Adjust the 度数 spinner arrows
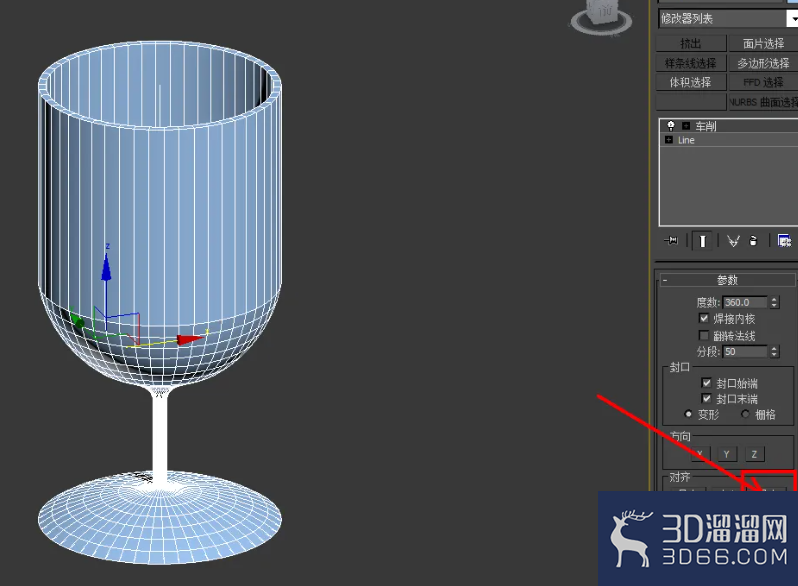 (774, 302)
